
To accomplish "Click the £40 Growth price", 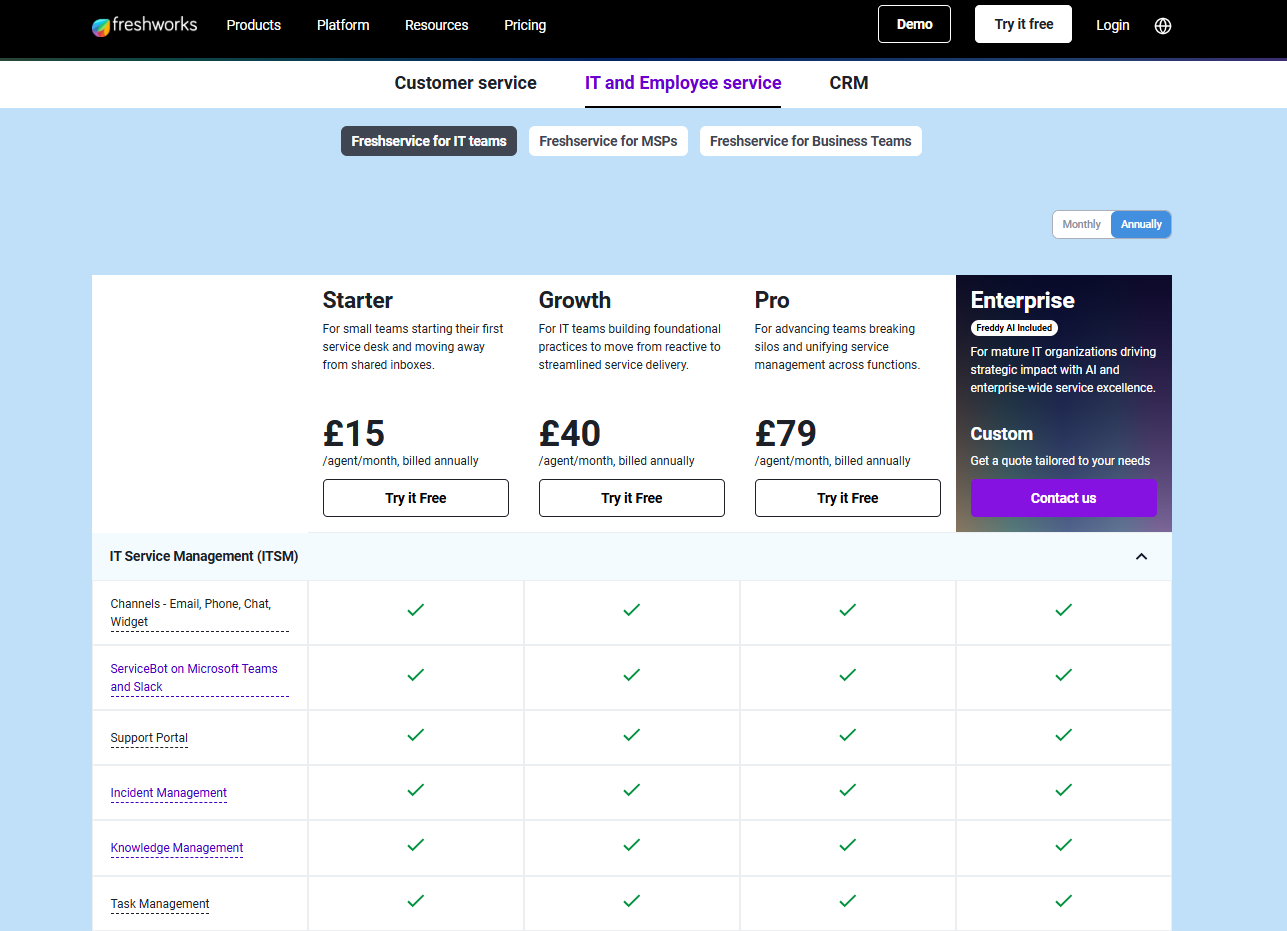I will [x=570, y=433].
